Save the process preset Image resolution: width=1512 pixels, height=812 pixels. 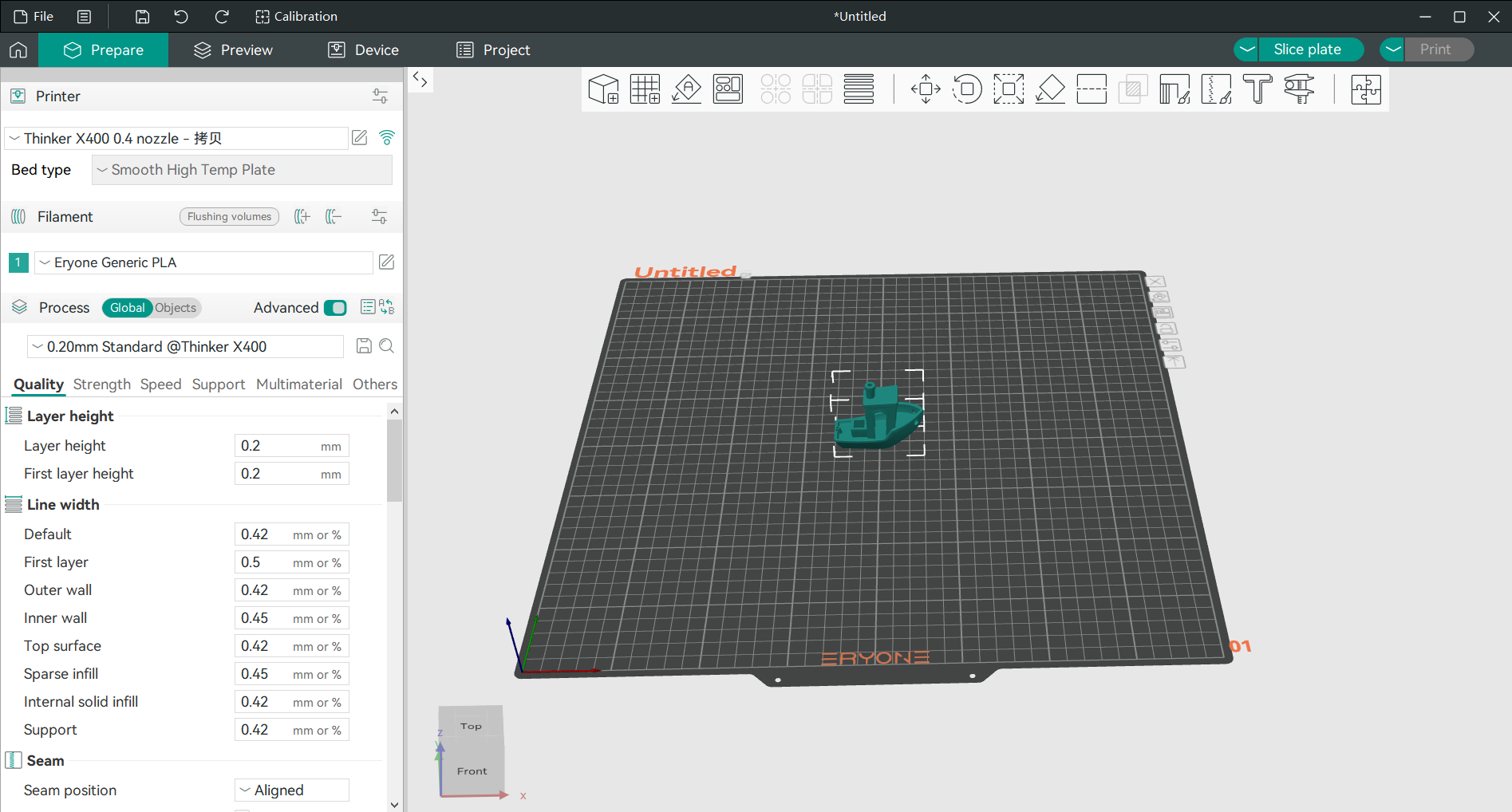point(364,346)
